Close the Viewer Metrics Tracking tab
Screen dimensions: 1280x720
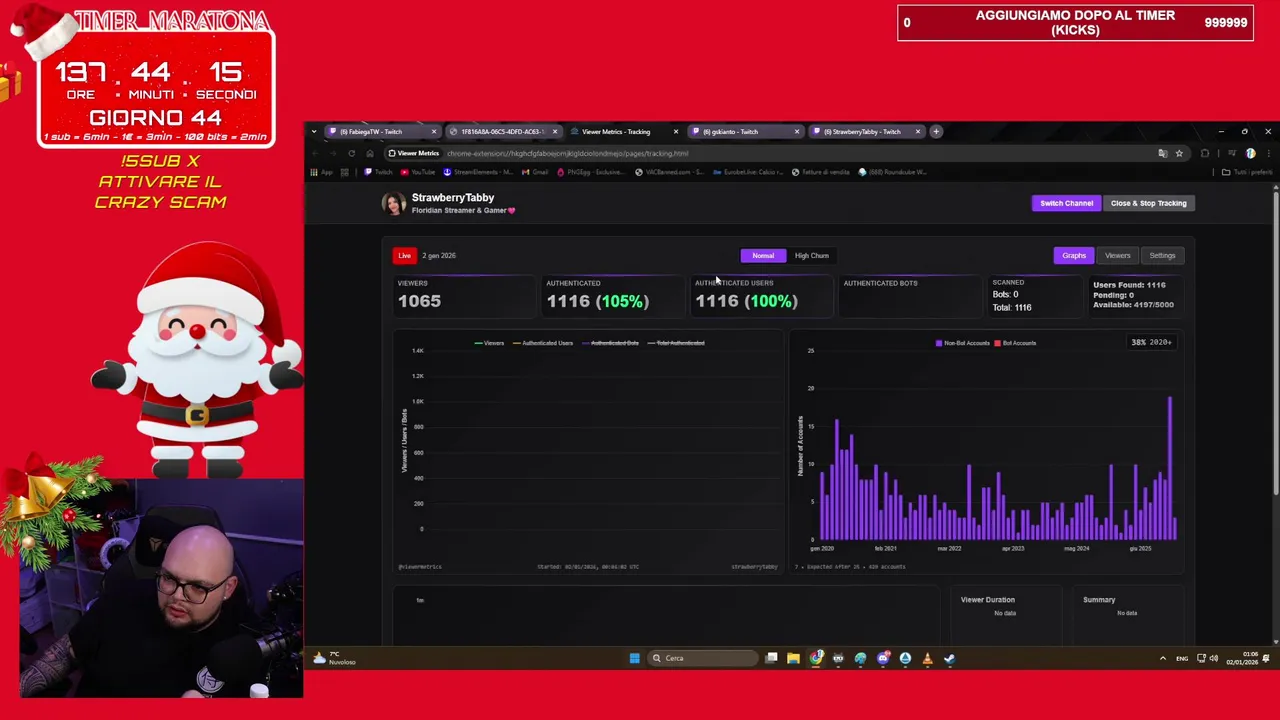pyautogui.click(x=675, y=132)
